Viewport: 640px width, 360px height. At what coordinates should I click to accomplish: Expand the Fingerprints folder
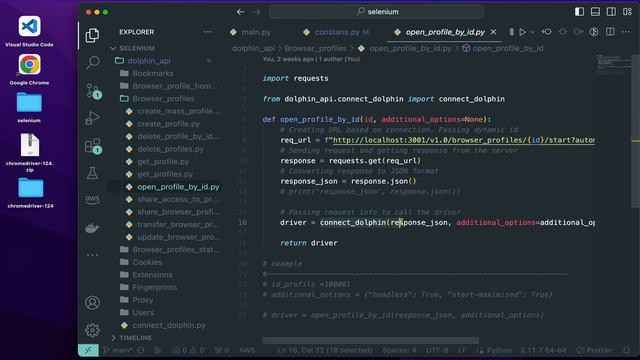155,287
